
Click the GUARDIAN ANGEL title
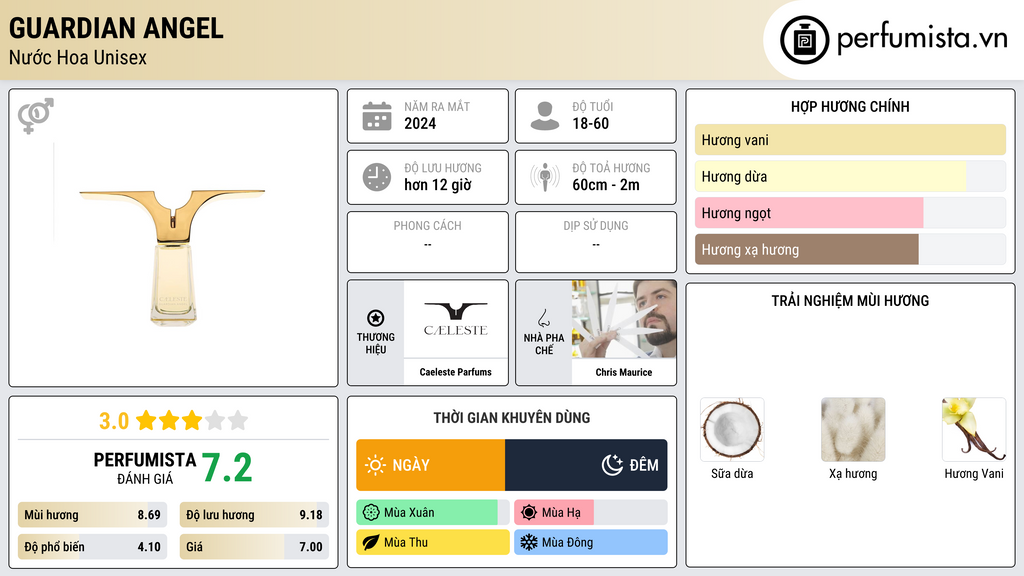pos(116,28)
